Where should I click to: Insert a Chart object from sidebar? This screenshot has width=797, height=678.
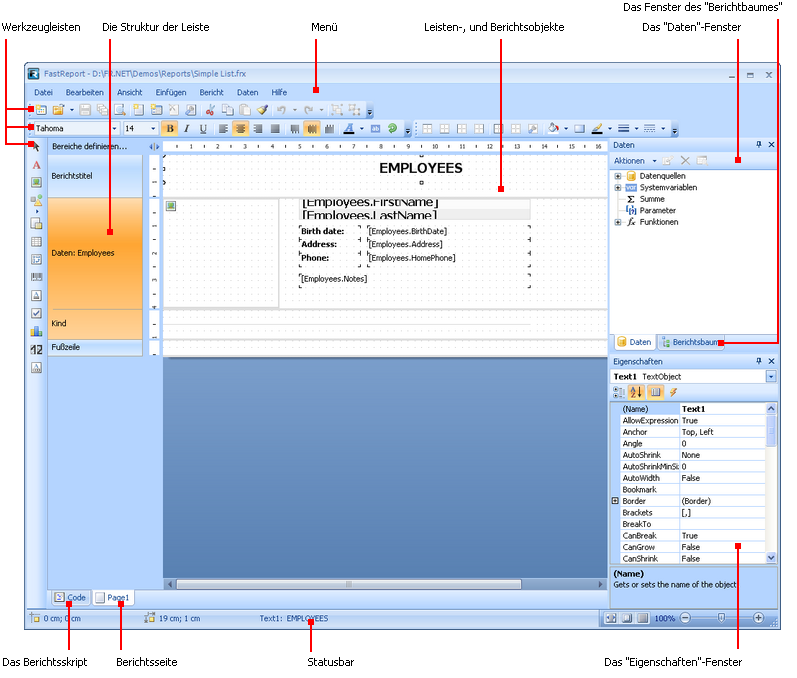36,331
